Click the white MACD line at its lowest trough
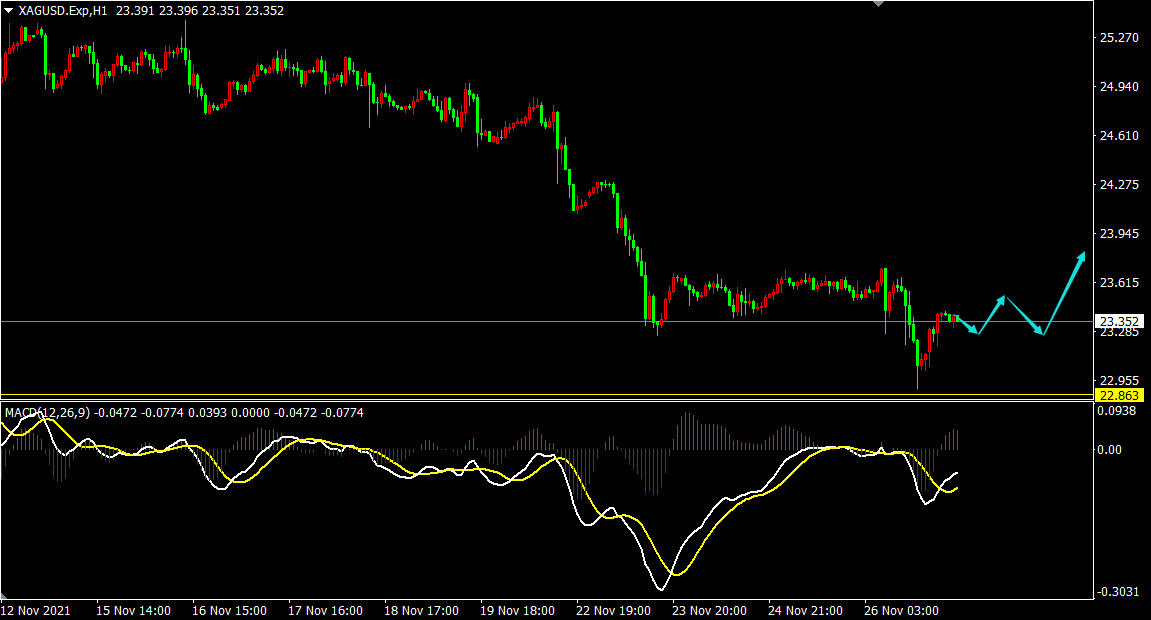The height and width of the screenshot is (620, 1151). (x=659, y=589)
